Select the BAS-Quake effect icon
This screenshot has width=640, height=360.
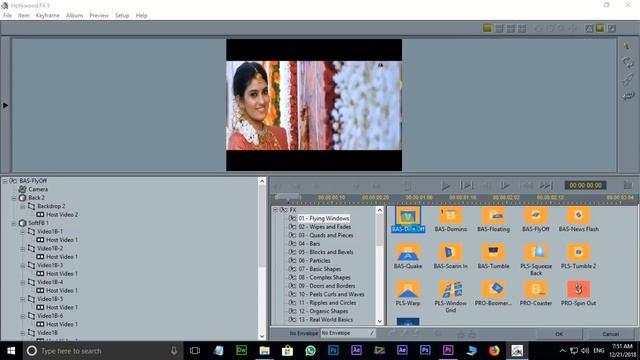point(408,253)
